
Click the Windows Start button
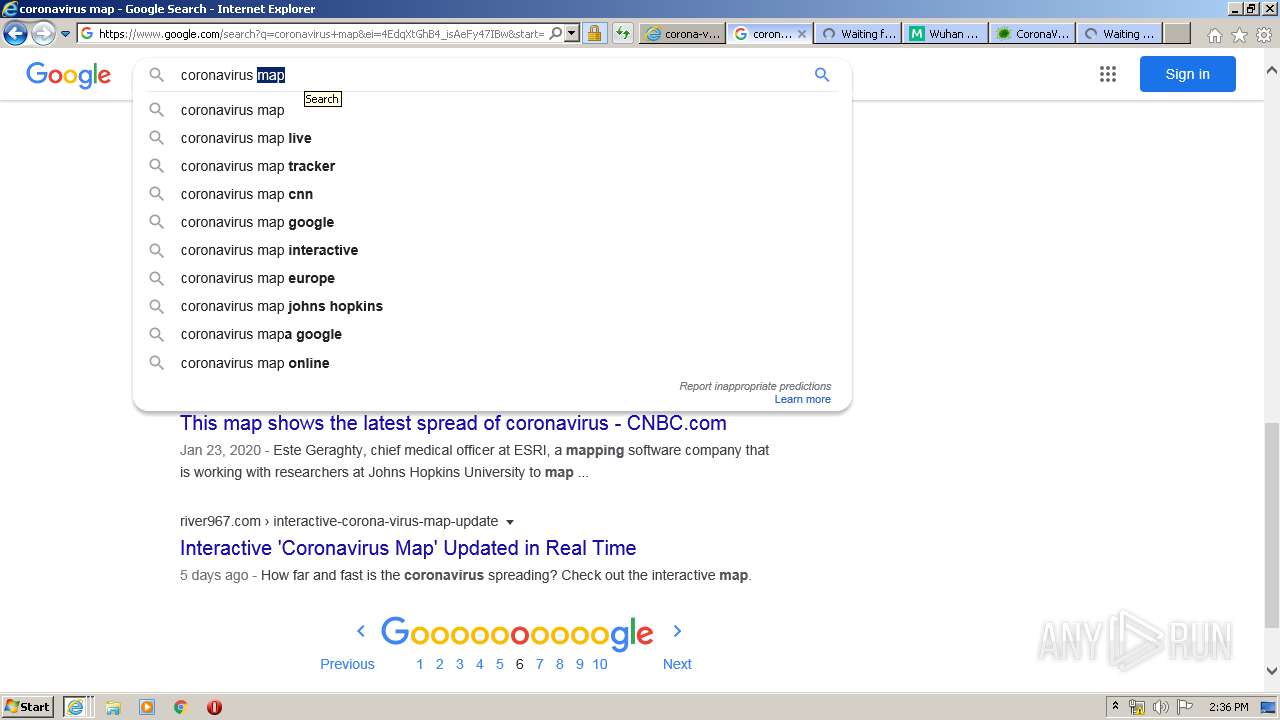[x=28, y=706]
